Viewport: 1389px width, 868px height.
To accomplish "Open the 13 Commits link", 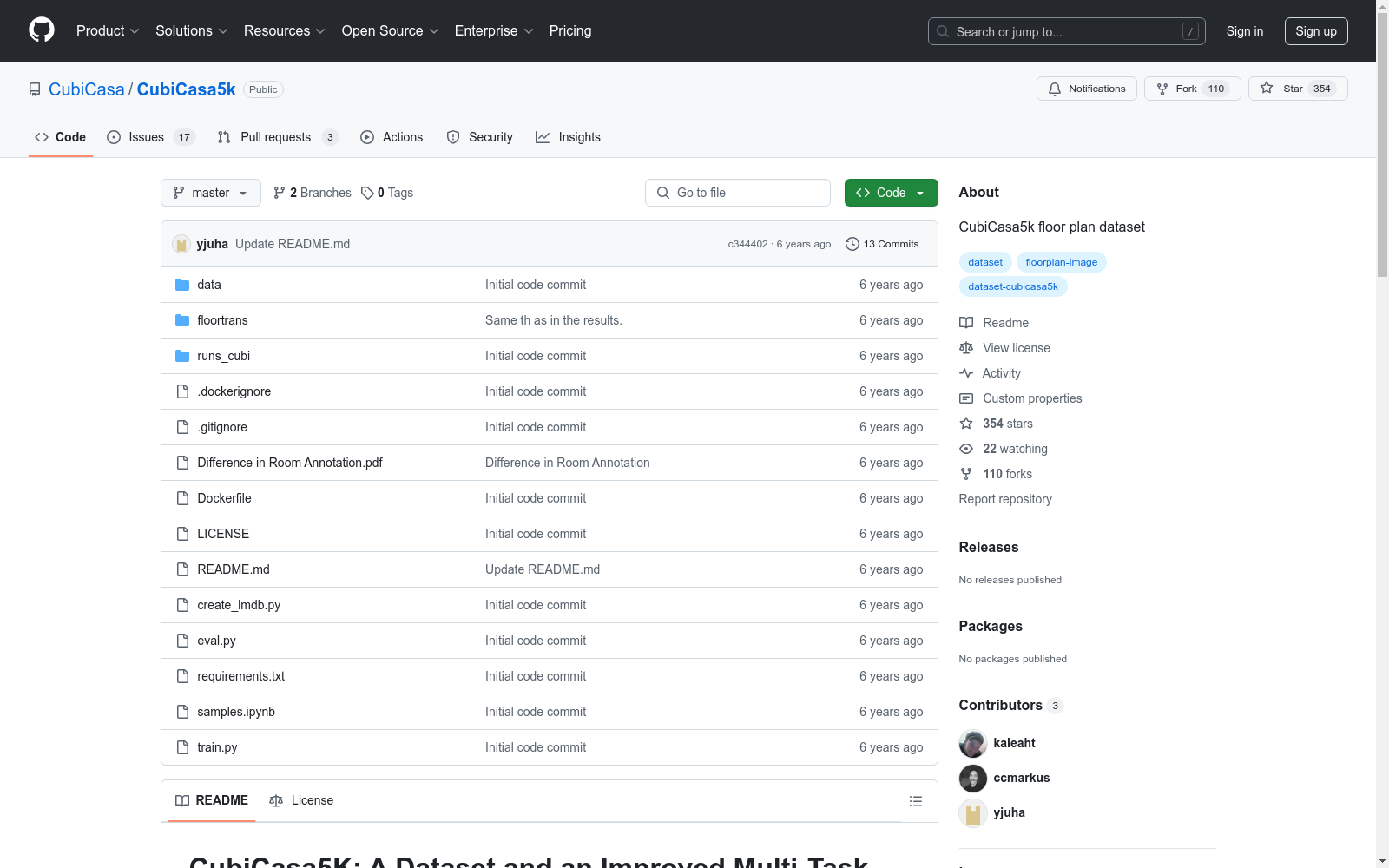I will coord(882,244).
